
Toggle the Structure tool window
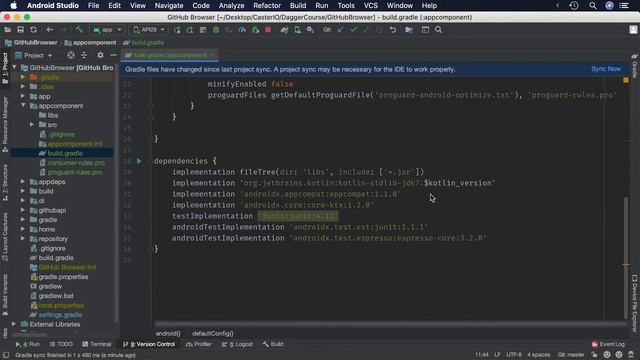pyautogui.click(x=5, y=182)
